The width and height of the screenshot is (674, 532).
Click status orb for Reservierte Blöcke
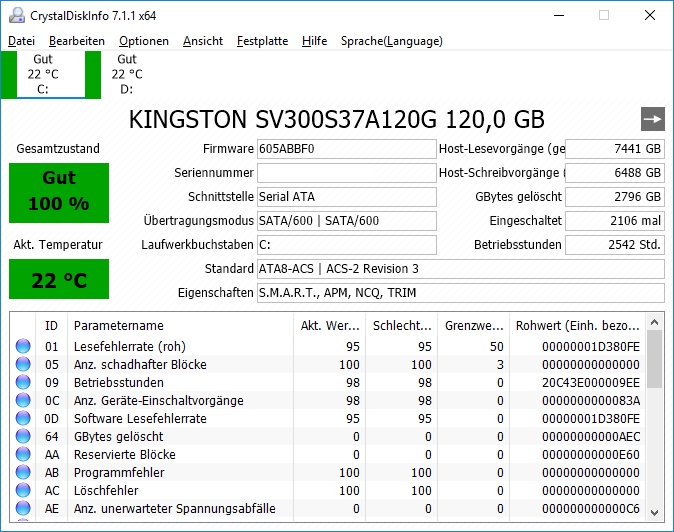pyautogui.click(x=23, y=455)
